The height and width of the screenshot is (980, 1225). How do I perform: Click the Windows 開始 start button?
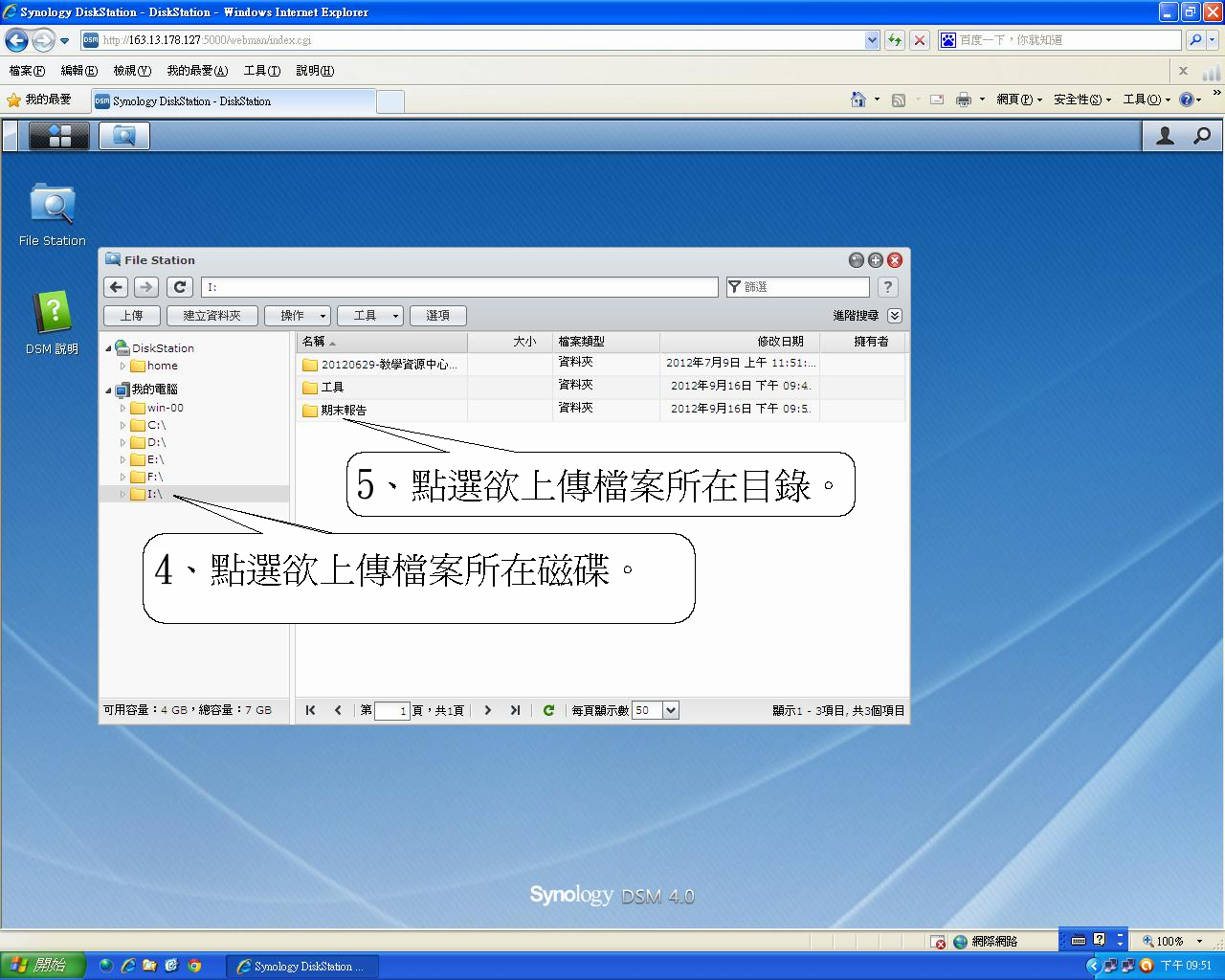pyautogui.click(x=43, y=966)
